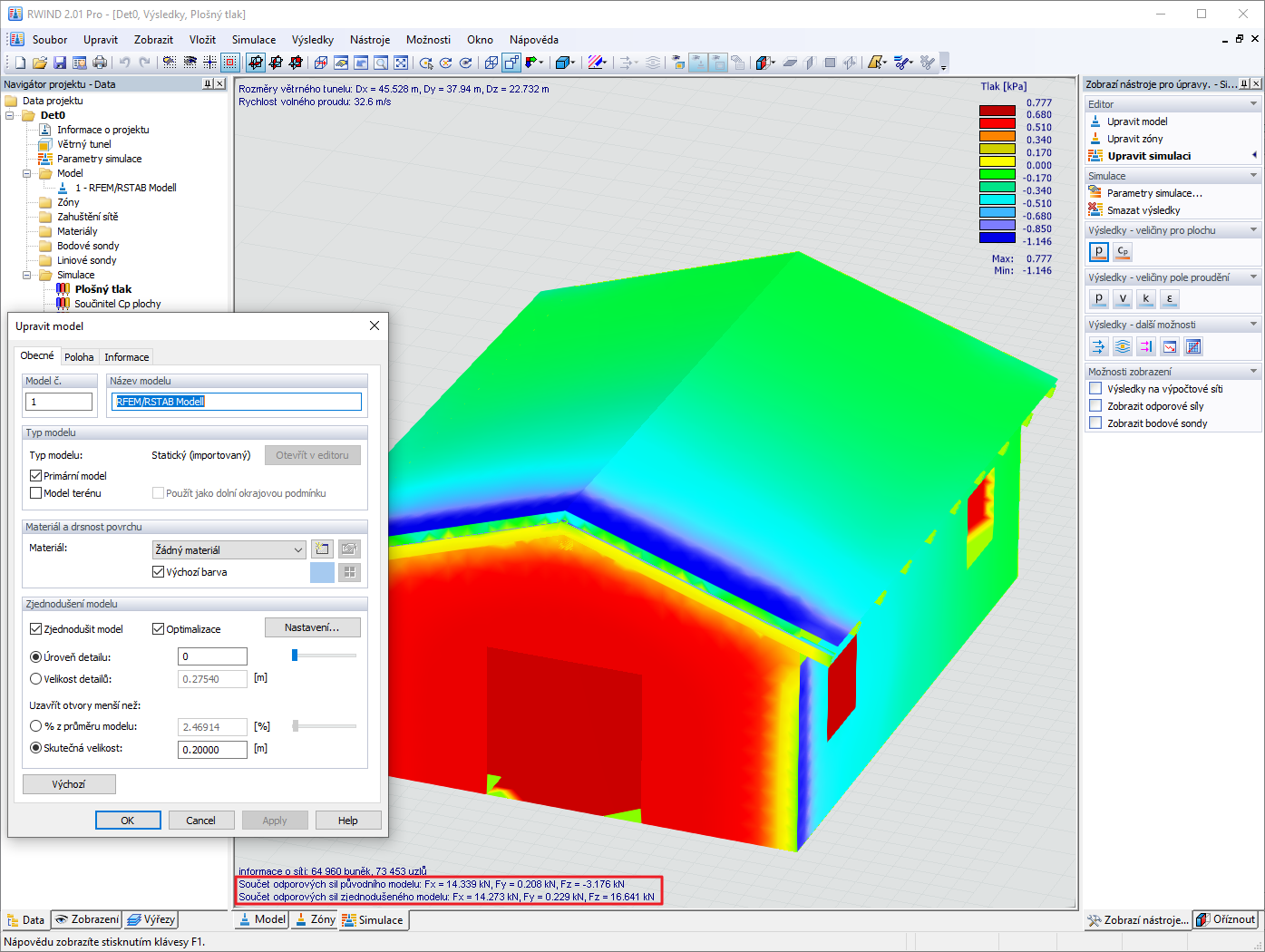Click the 'Upravit model' link in Editor

pyautogui.click(x=1137, y=121)
